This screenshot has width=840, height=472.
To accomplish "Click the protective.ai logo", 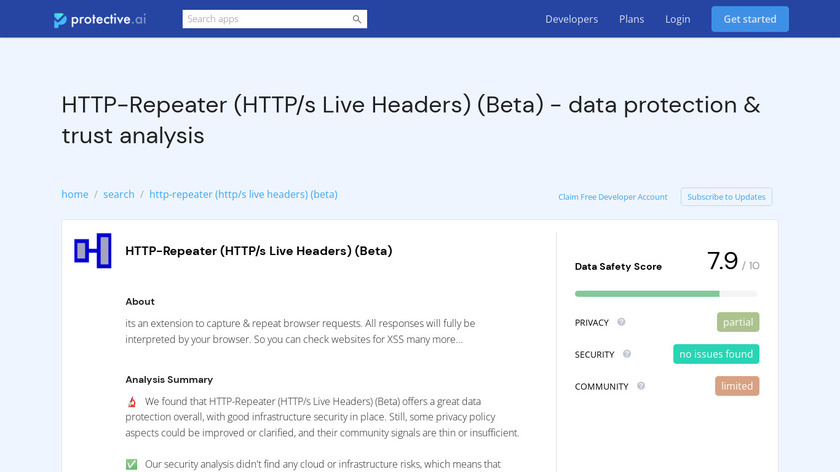I will [x=100, y=19].
